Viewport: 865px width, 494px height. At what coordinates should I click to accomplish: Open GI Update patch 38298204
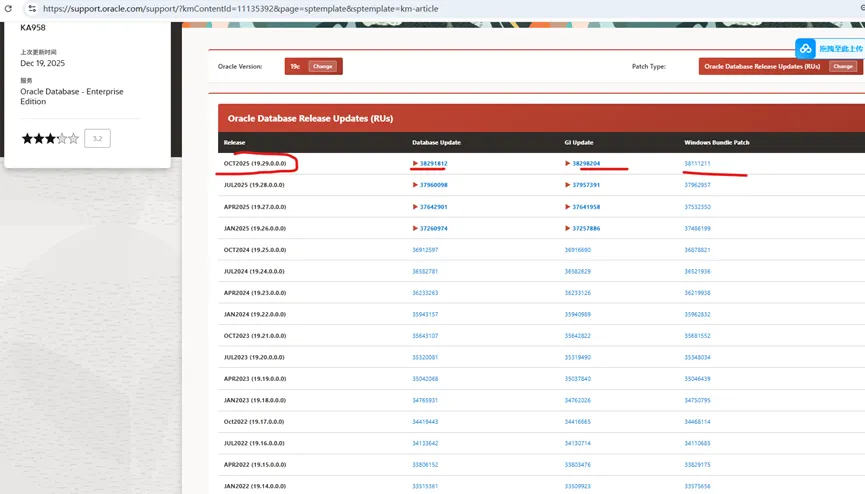tap(586, 163)
